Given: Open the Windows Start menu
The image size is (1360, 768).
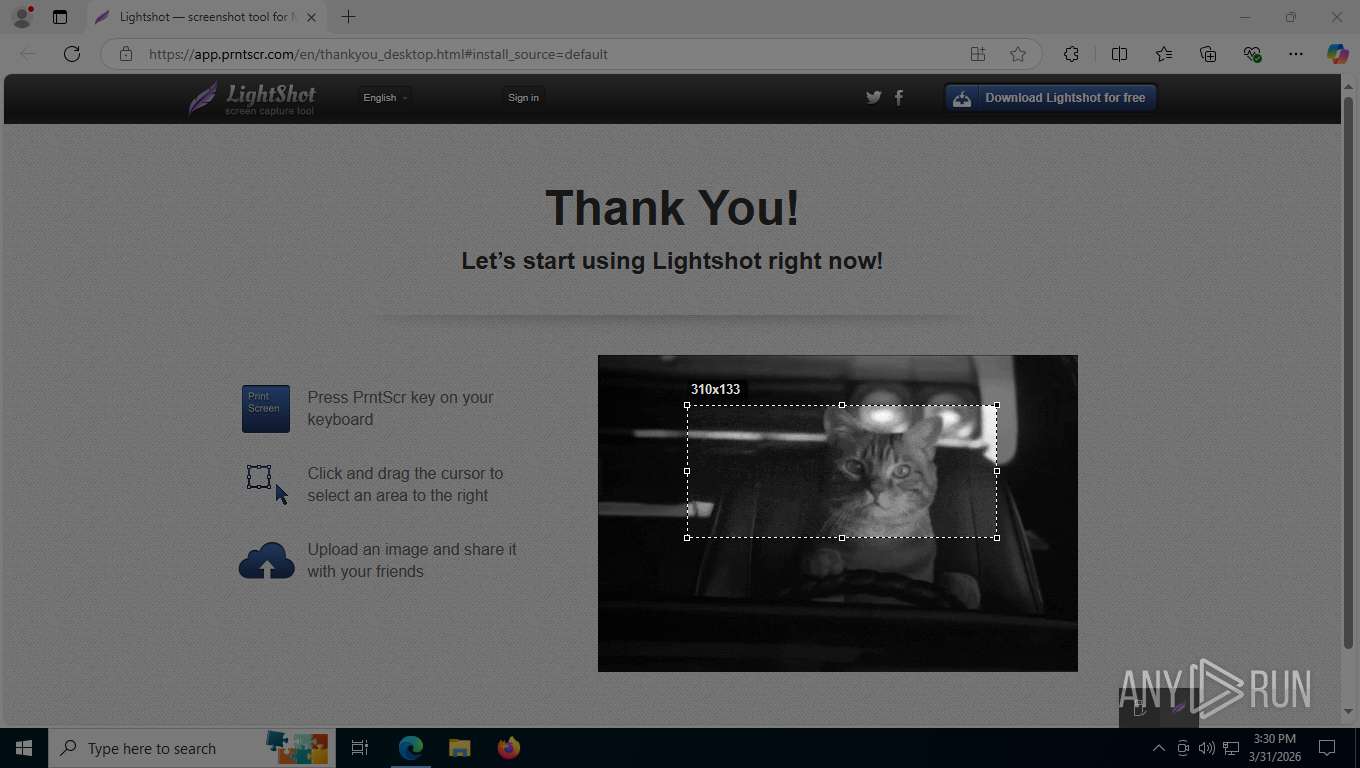Looking at the screenshot, I should pyautogui.click(x=24, y=748).
